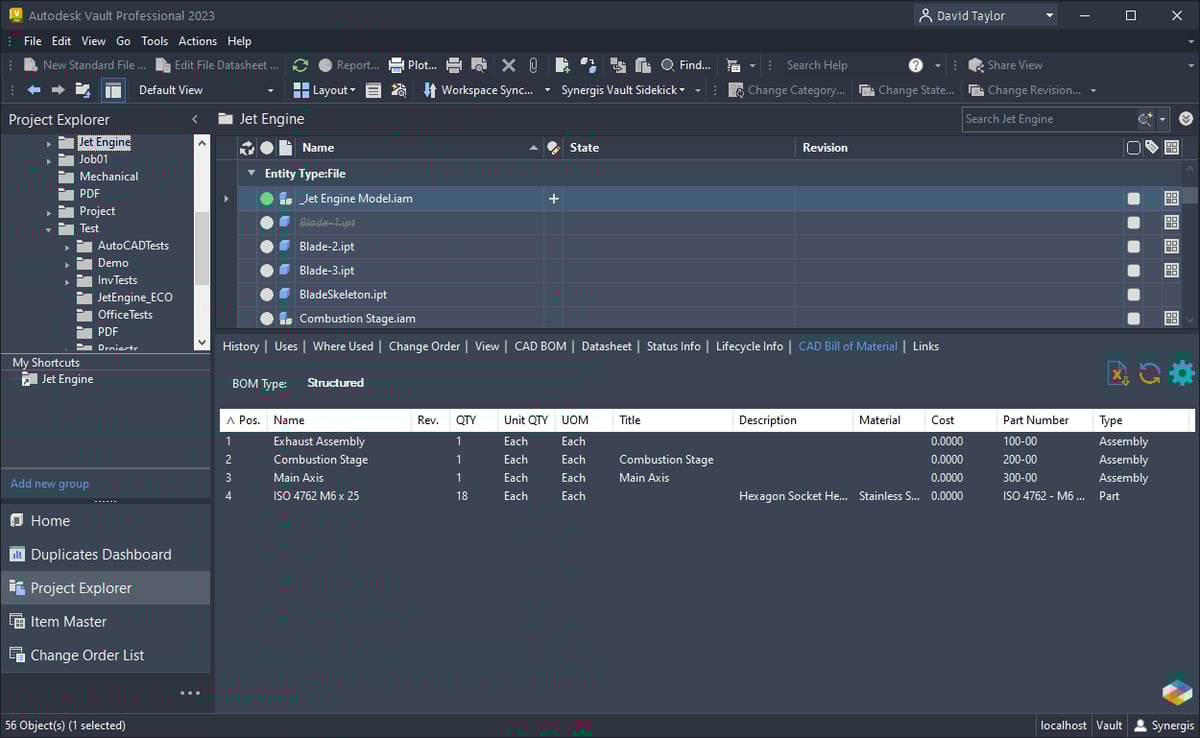Click the blue back navigation arrow
The height and width of the screenshot is (738, 1200).
pyautogui.click(x=34, y=90)
